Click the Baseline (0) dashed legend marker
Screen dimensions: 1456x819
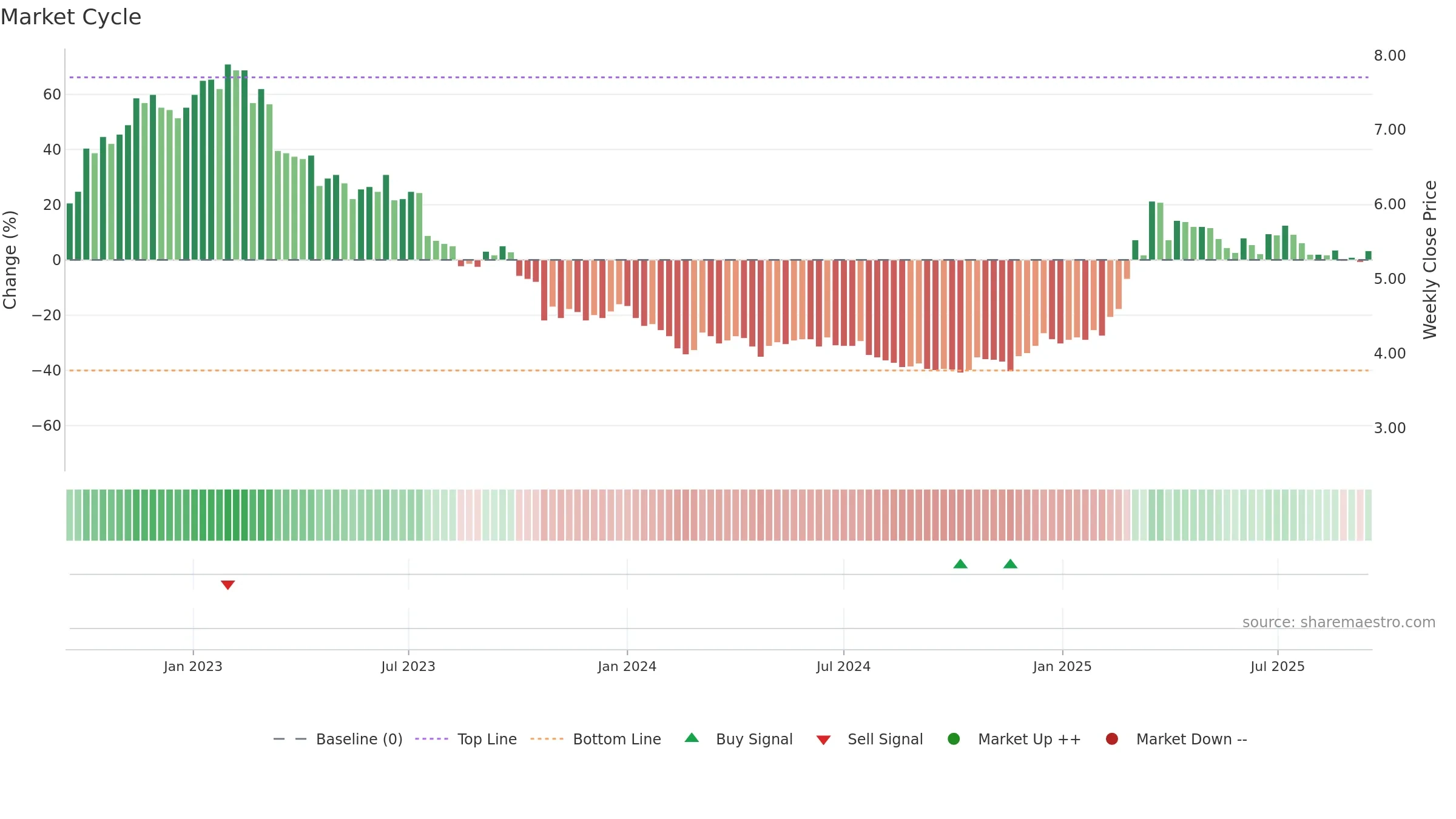[290, 739]
